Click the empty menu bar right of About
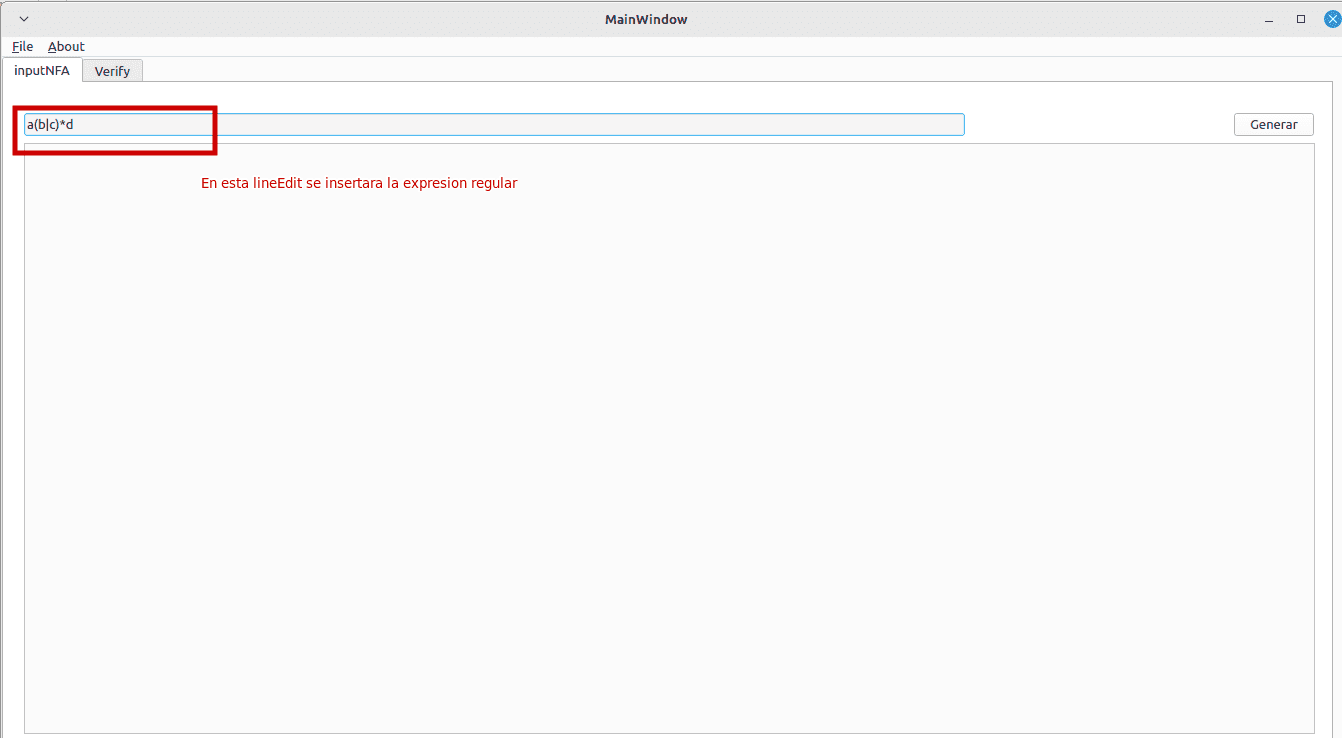The height and width of the screenshot is (738, 1342). [700, 47]
